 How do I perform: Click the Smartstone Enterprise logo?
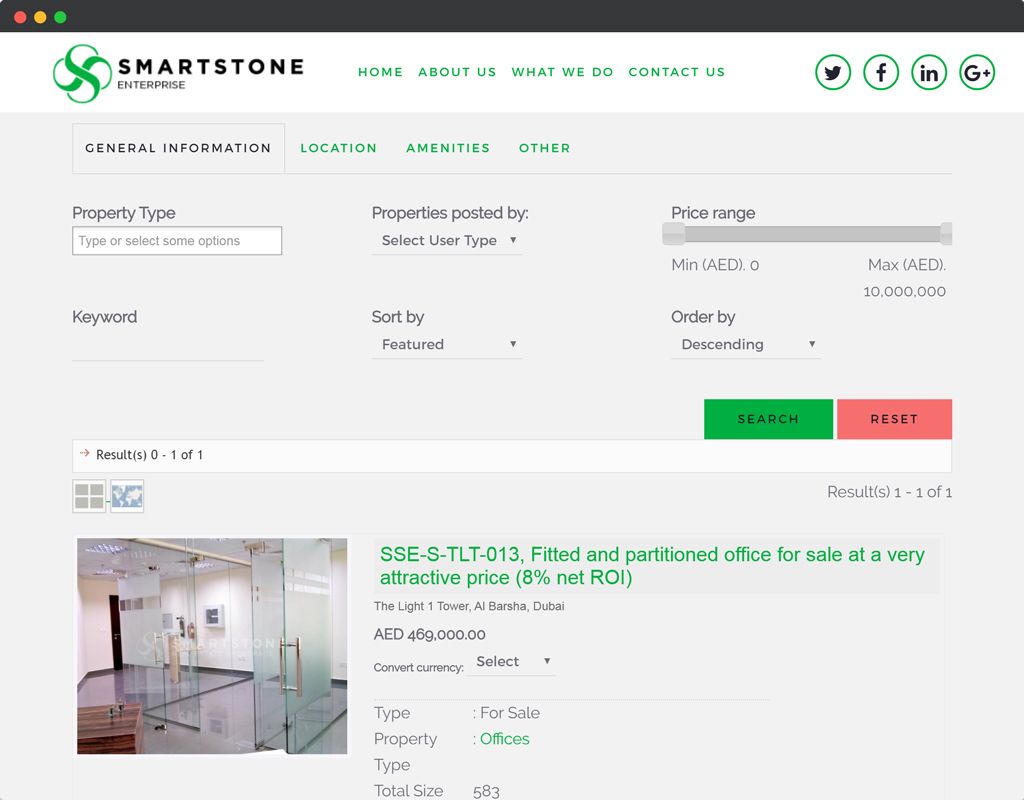coord(178,71)
